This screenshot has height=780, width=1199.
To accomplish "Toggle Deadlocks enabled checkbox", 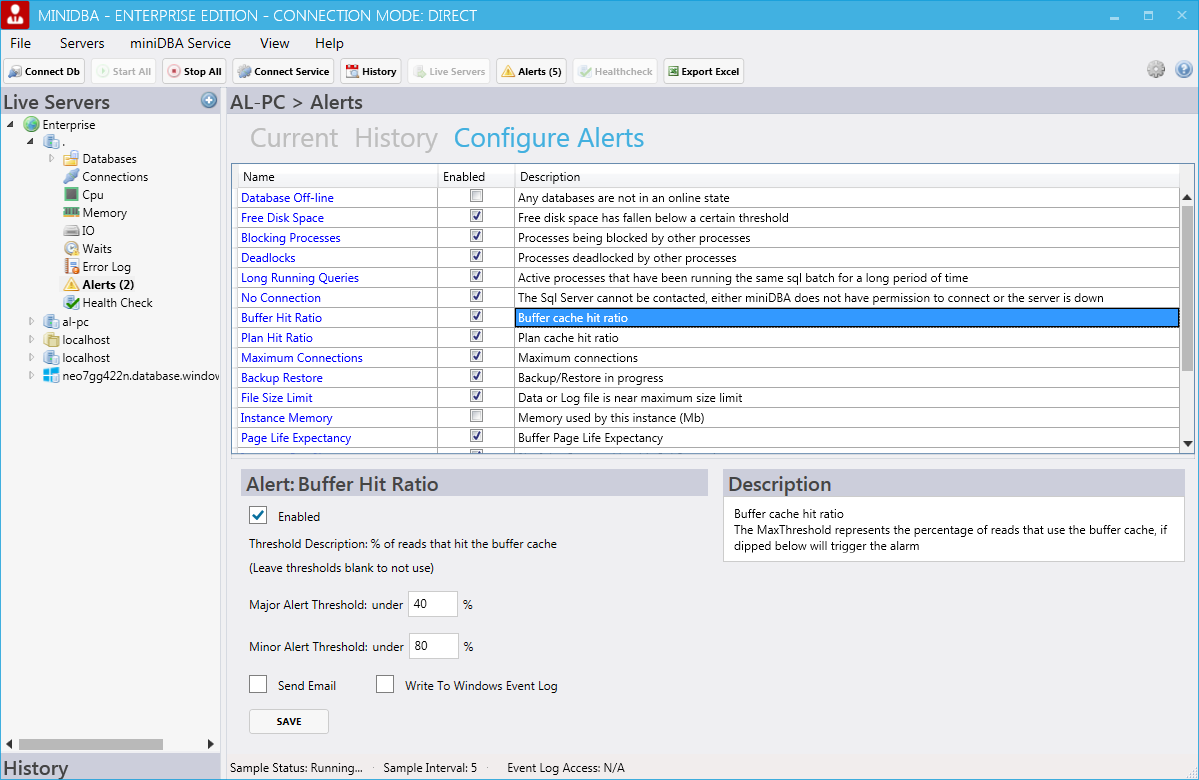I will [476, 256].
